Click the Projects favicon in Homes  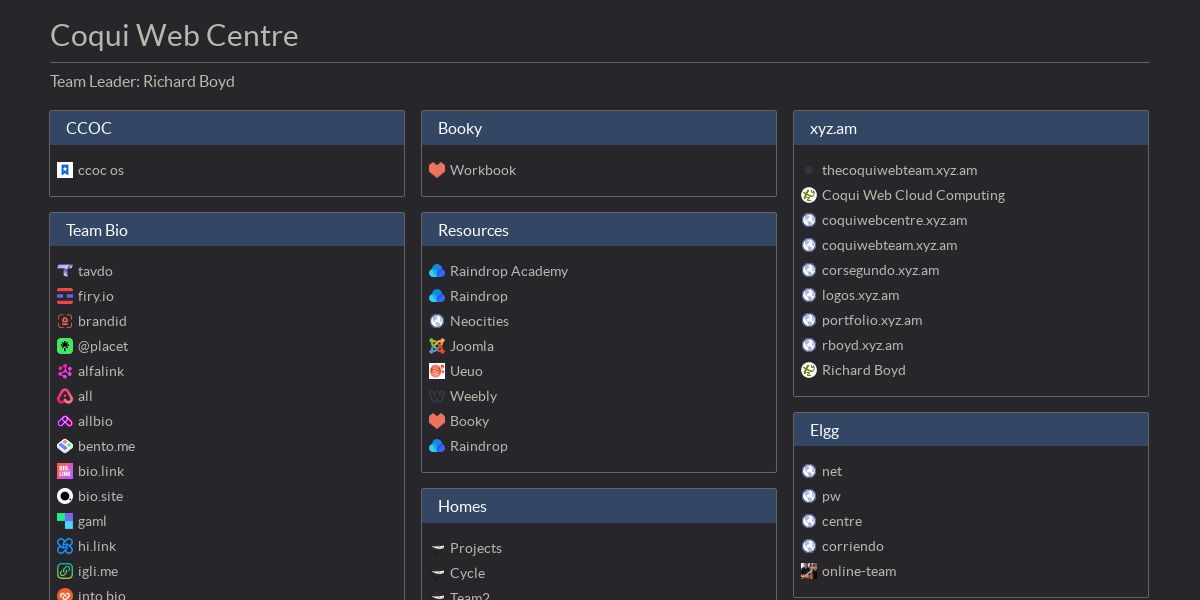pyautogui.click(x=437, y=548)
